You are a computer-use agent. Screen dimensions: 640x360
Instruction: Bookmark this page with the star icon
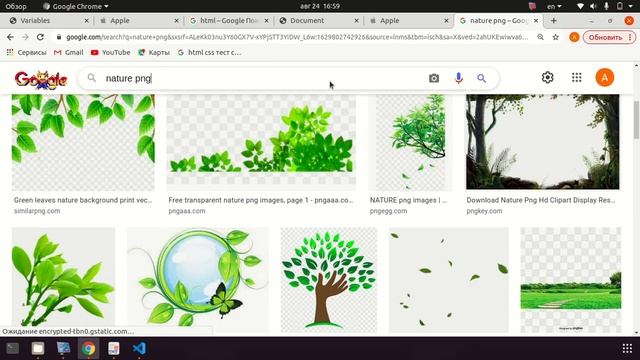[x=556, y=37]
